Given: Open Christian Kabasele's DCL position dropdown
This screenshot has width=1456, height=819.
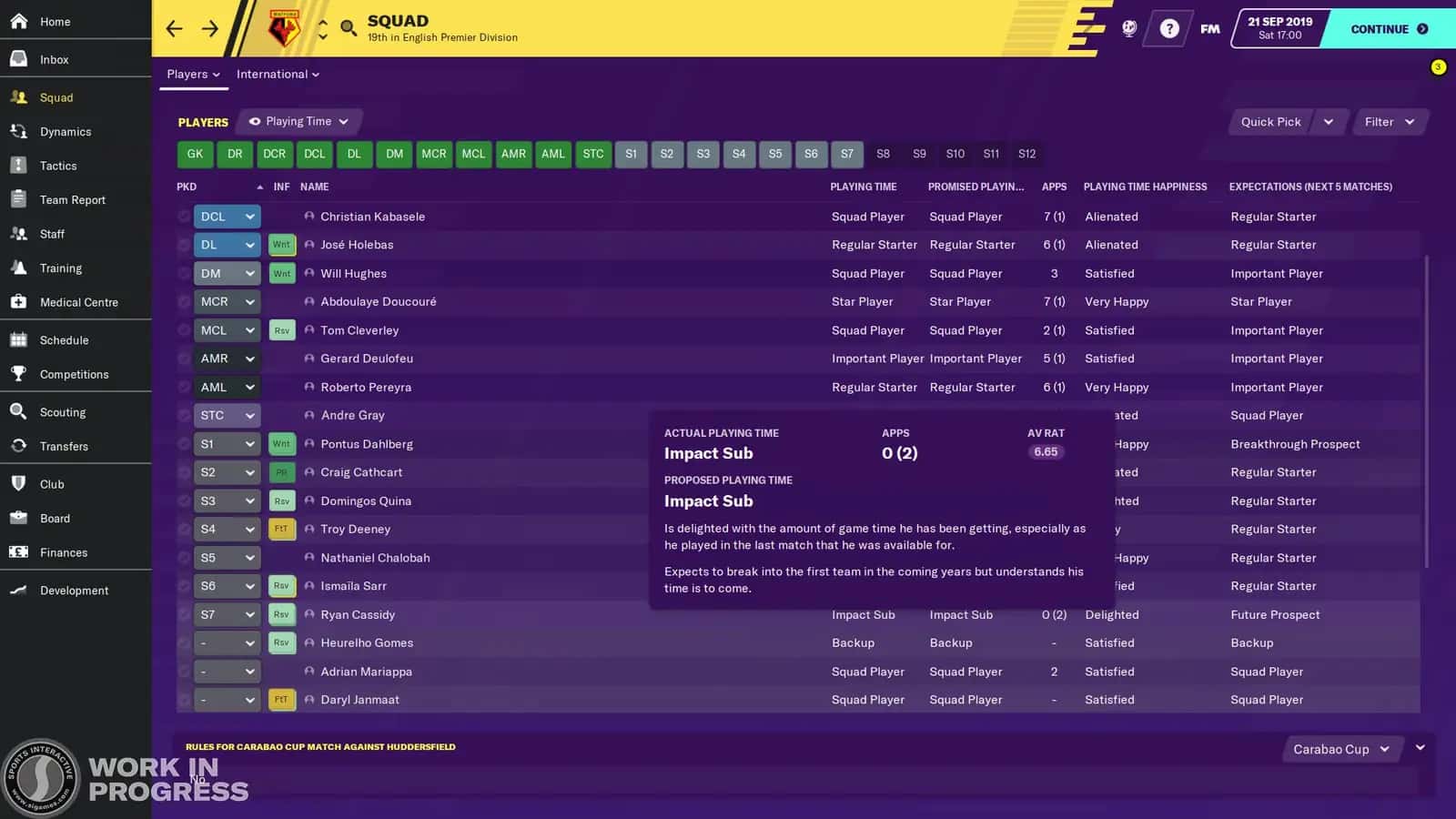Looking at the screenshot, I should 227,216.
